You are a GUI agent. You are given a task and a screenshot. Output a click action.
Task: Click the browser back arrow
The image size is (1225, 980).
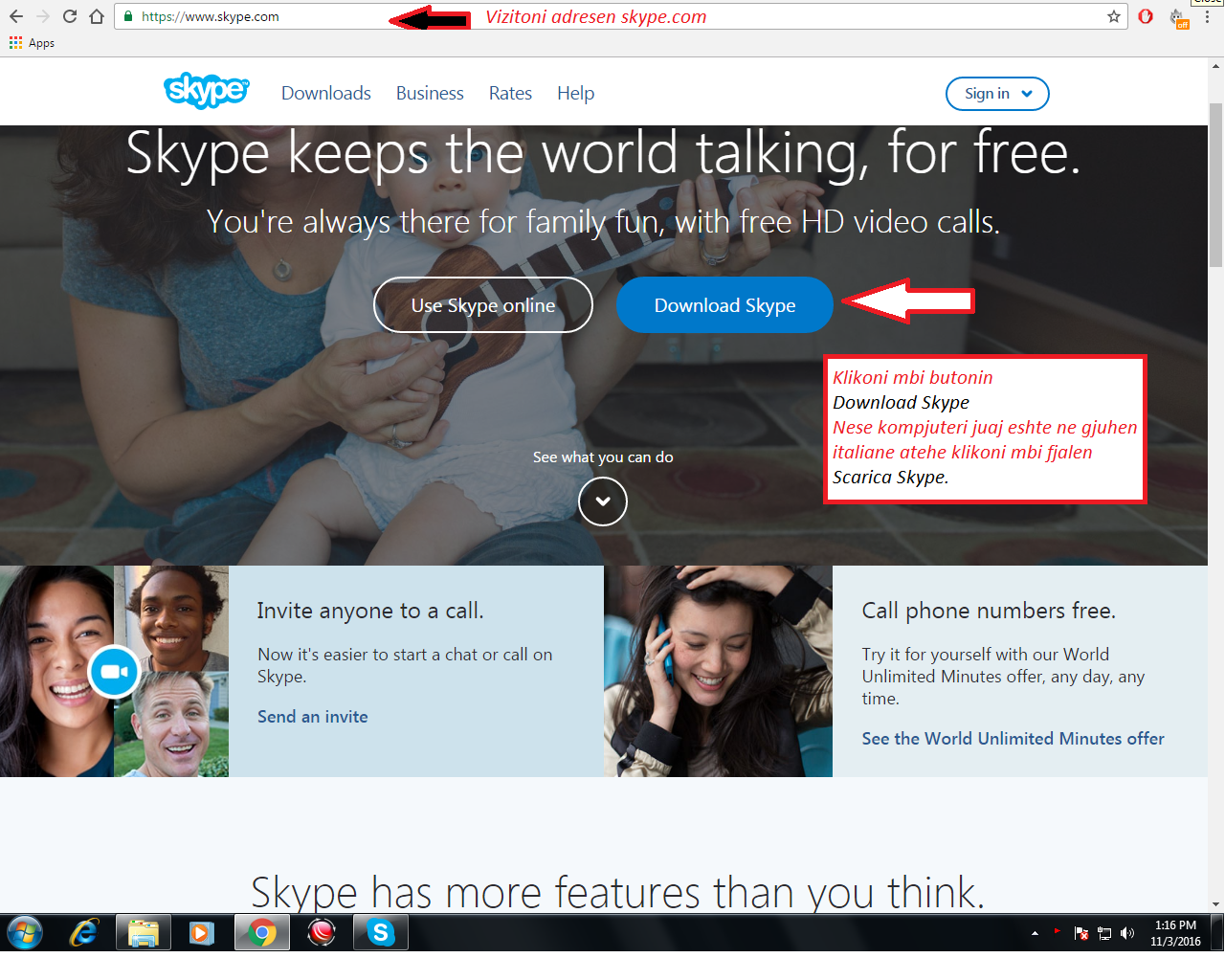point(16,16)
